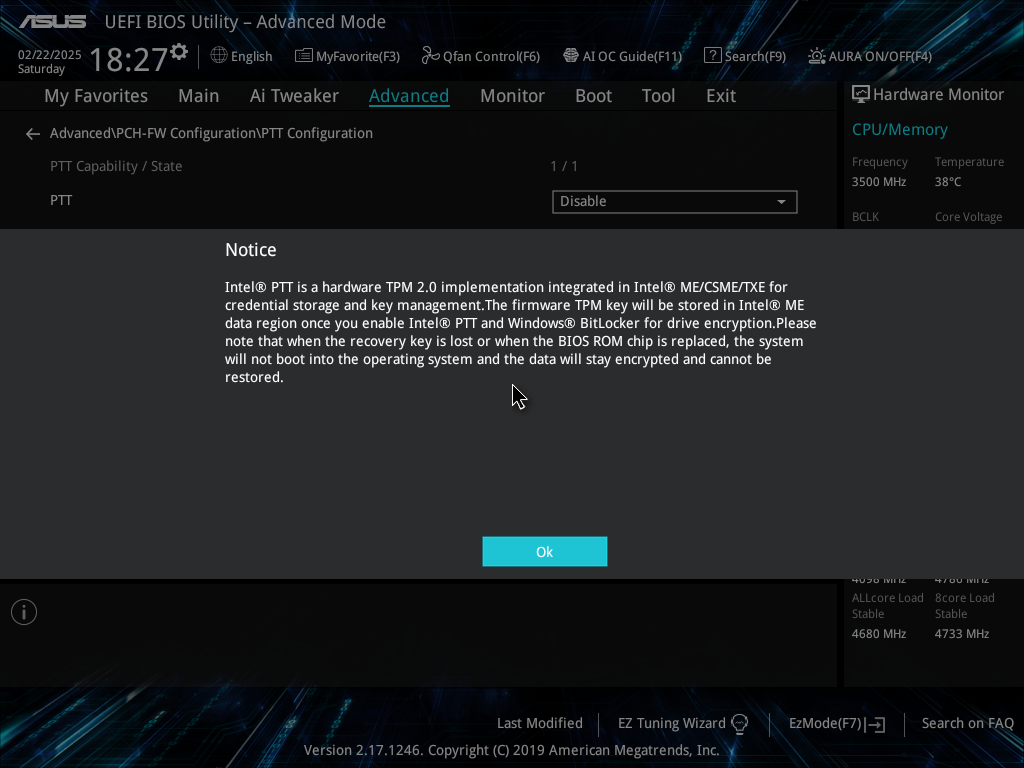Viewport: 1024px width, 768px height.
Task: Select the PTT setting label
Action: tap(61, 200)
